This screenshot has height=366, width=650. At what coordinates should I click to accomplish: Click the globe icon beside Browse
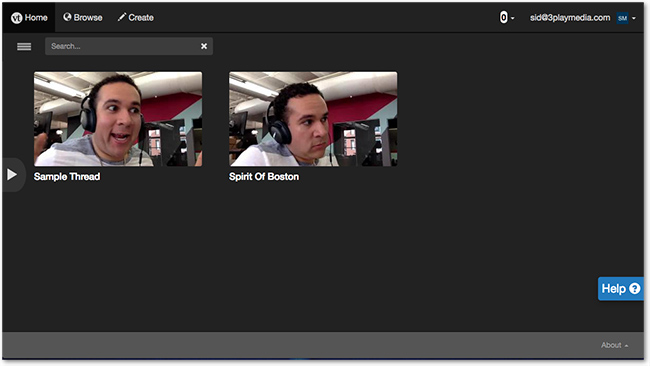click(x=67, y=17)
